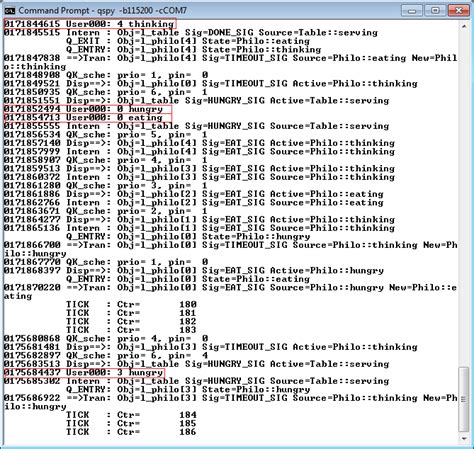This screenshot has width=474, height=449.
Task: Open the Command Prompt system menu icon
Action: [x=10, y=11]
